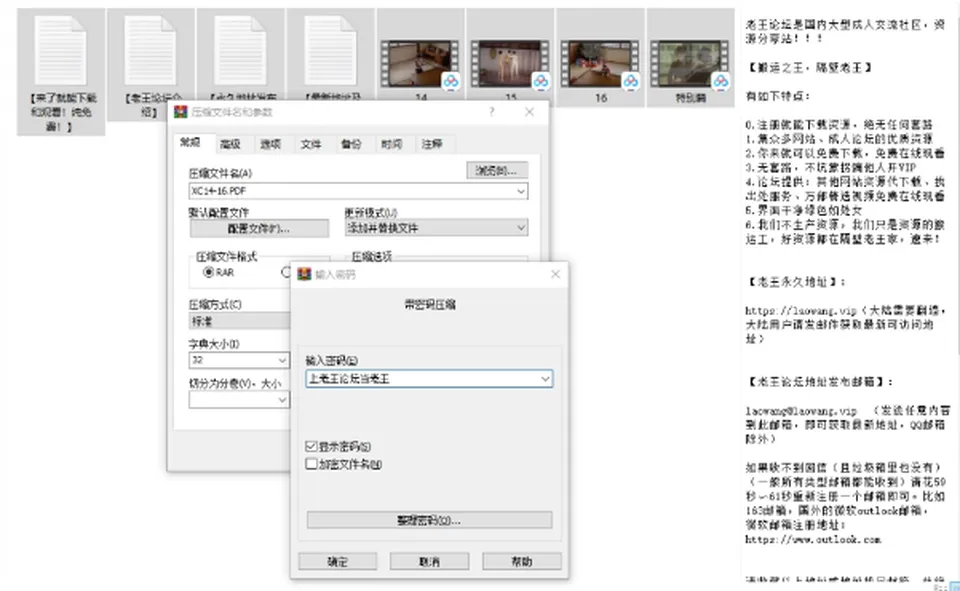Close the 压缩文件名和参数 dialog window
This screenshot has height=591, width=960.
[x=530, y=111]
